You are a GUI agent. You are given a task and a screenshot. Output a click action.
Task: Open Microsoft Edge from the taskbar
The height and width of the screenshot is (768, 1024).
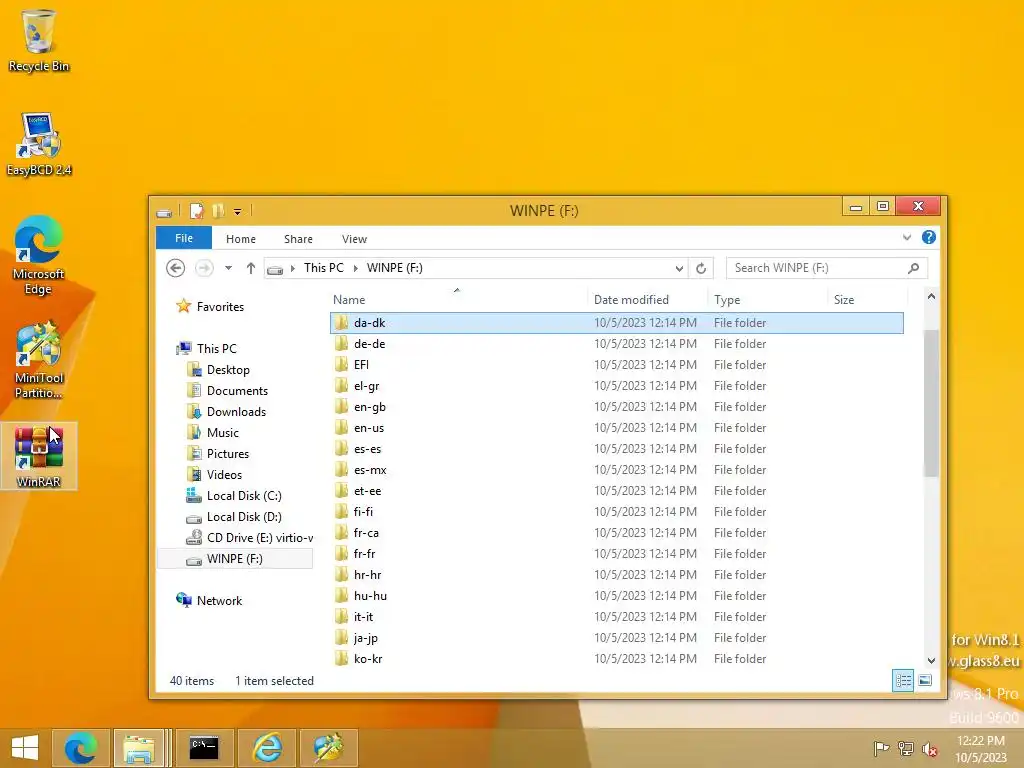tap(80, 748)
